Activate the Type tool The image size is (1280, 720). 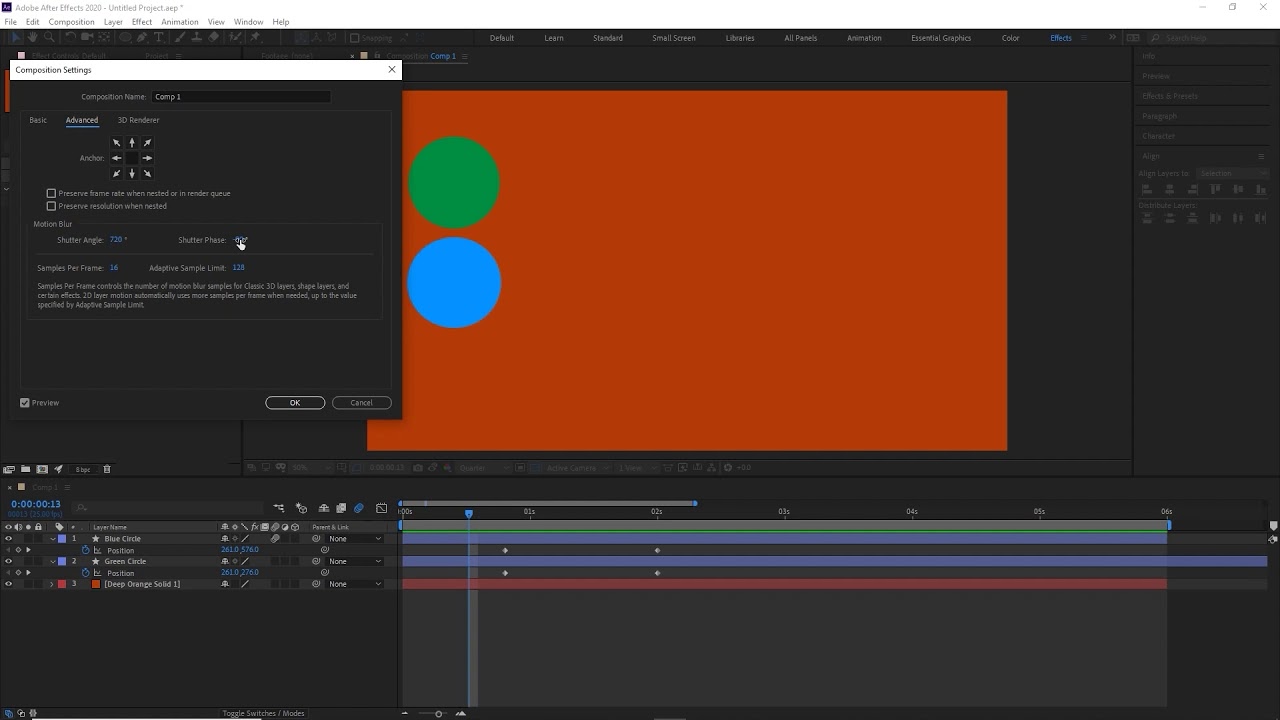(160, 37)
